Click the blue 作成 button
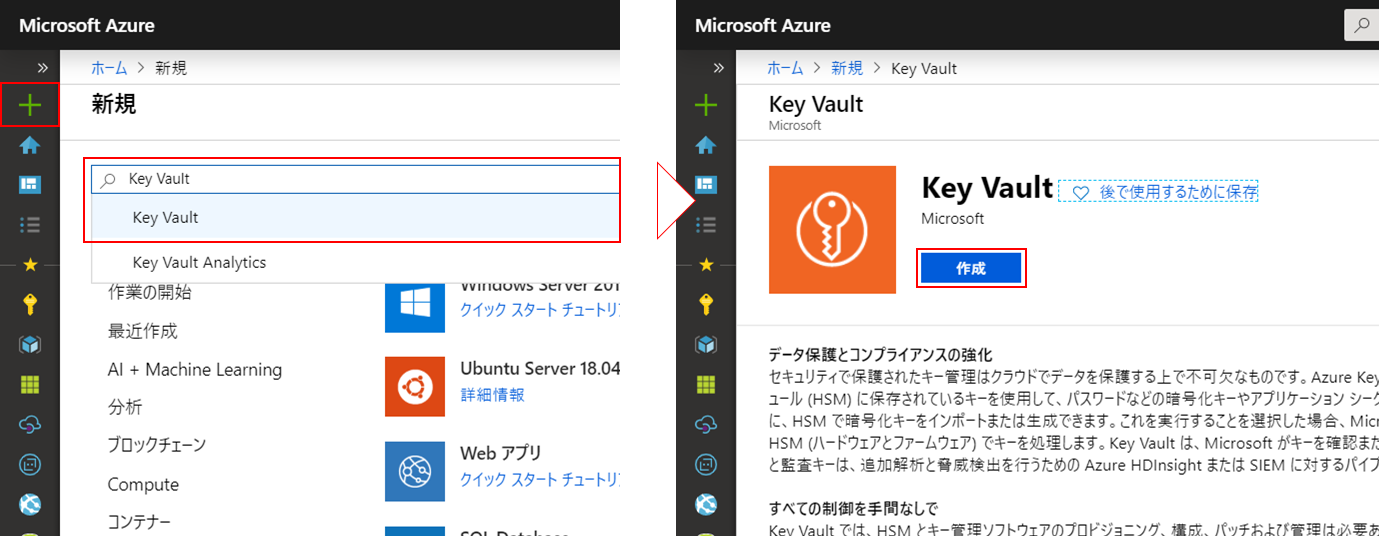This screenshot has width=1379, height=536. coord(971,269)
